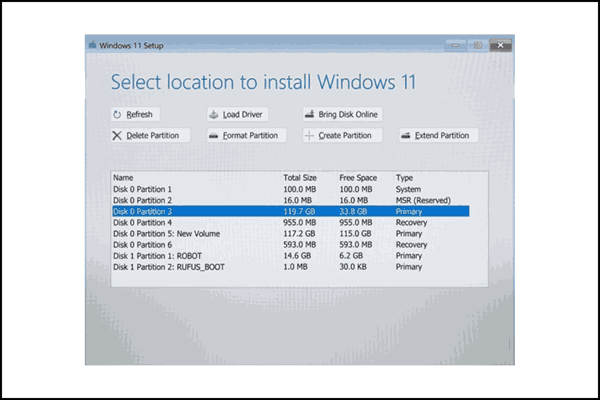Click the 955.0 MB total size value
Screen dimensions: 600x400
pyautogui.click(x=300, y=222)
